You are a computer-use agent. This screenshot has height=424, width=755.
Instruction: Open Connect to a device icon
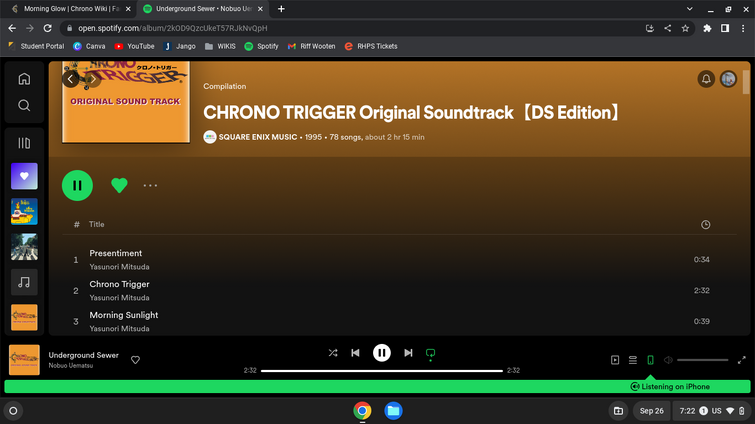[651, 360]
